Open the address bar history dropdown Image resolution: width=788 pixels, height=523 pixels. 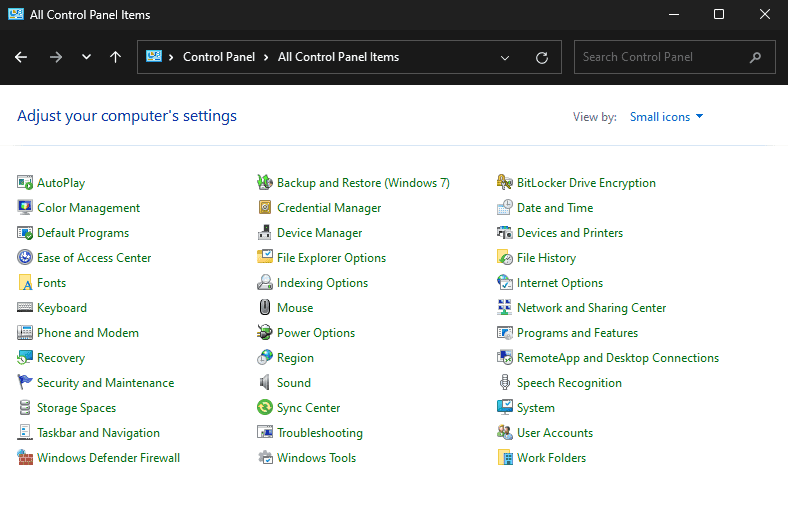point(505,58)
